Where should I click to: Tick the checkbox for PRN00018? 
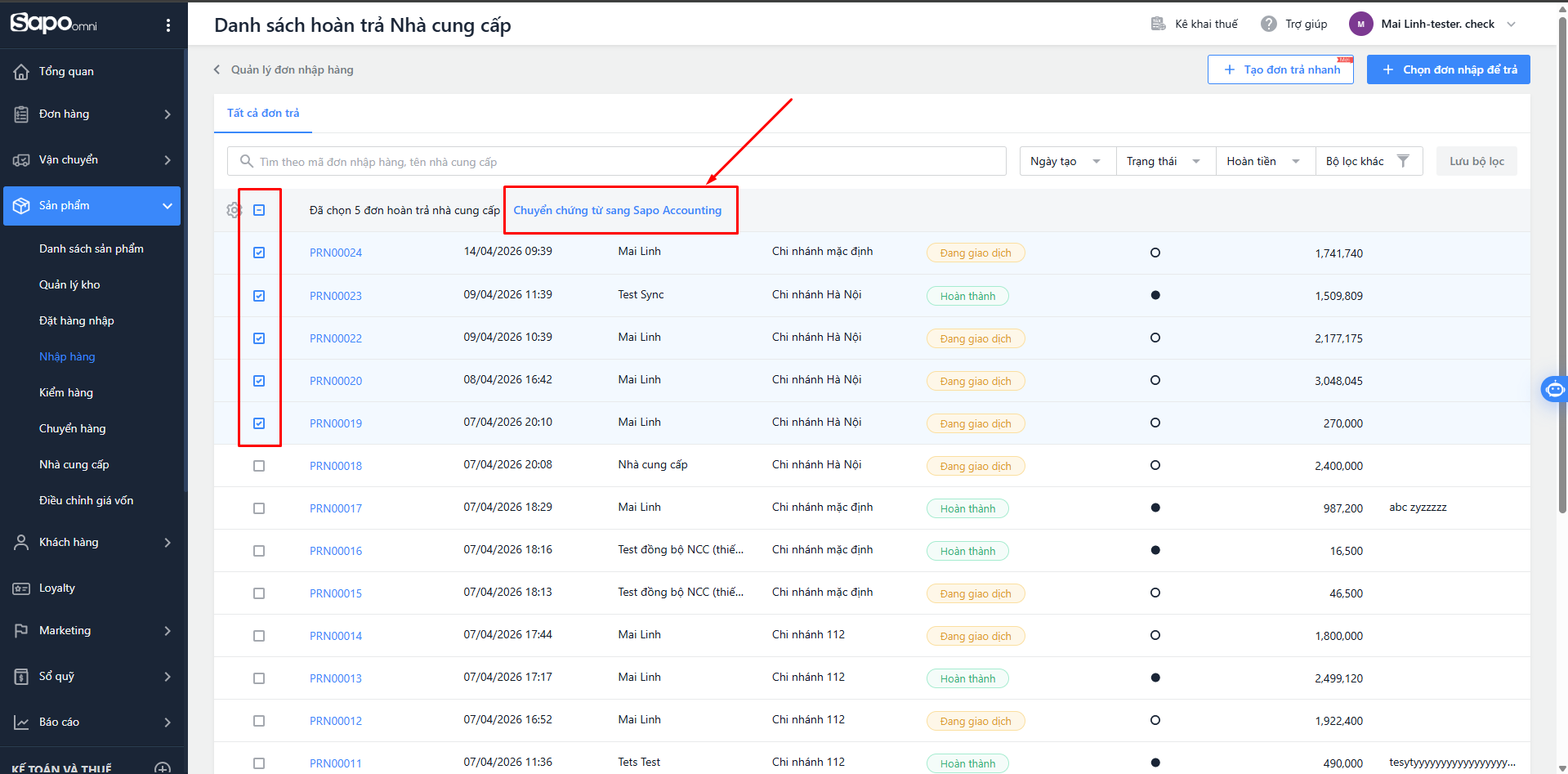pos(259,466)
